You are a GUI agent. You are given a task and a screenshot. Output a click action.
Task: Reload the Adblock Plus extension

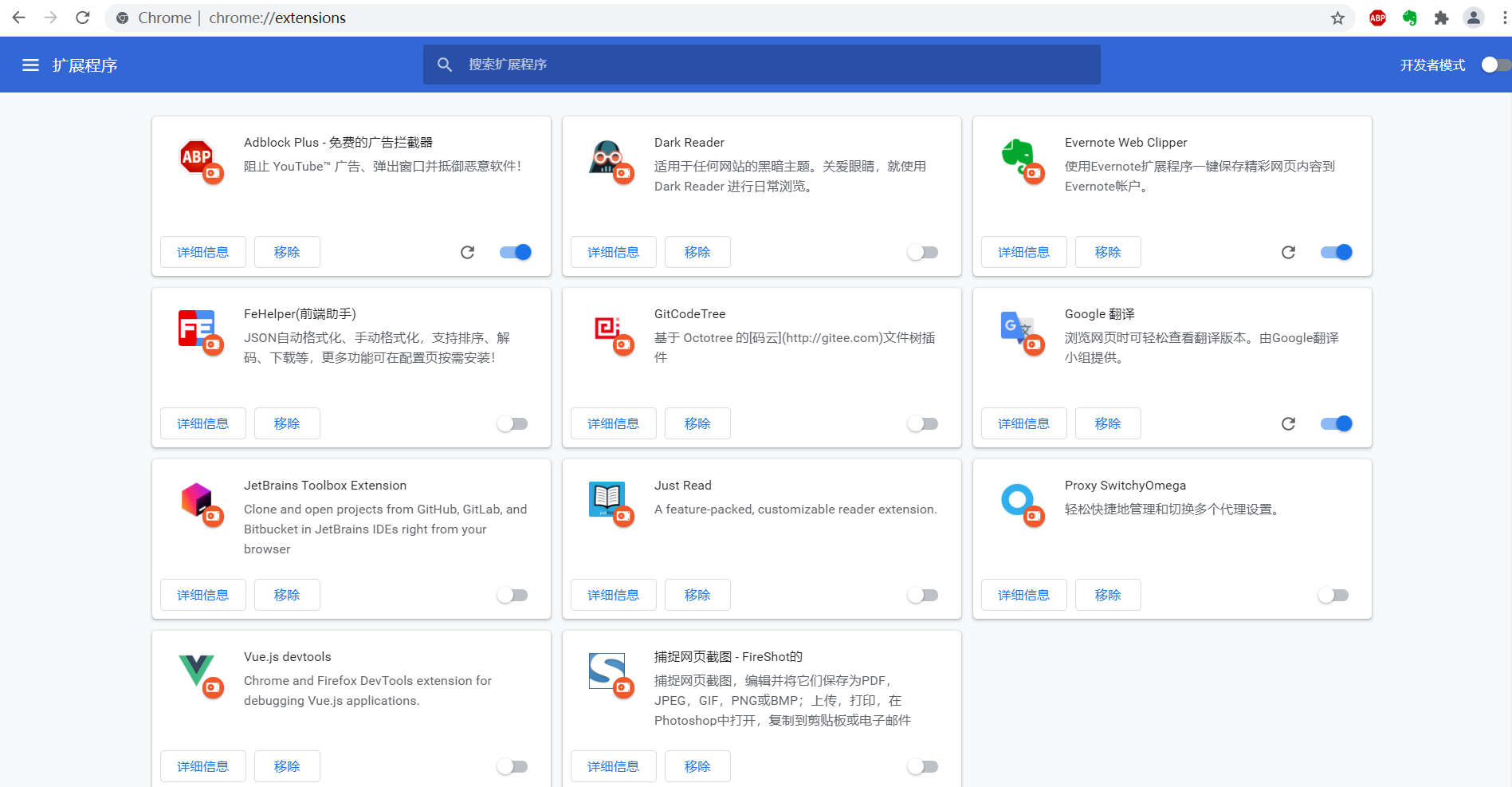(468, 252)
